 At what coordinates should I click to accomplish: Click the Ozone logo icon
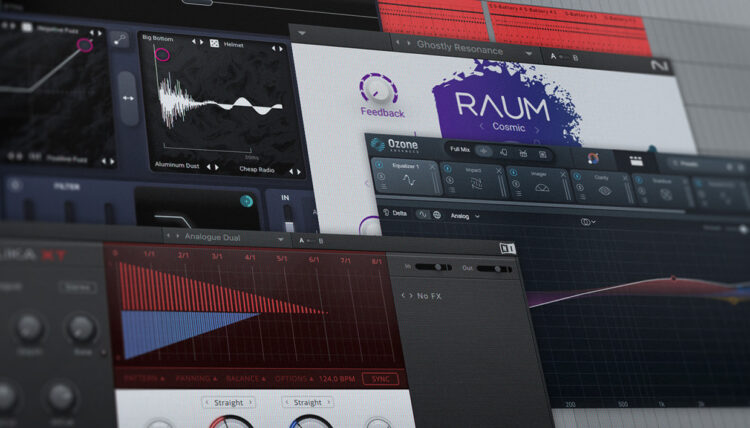coord(377,144)
